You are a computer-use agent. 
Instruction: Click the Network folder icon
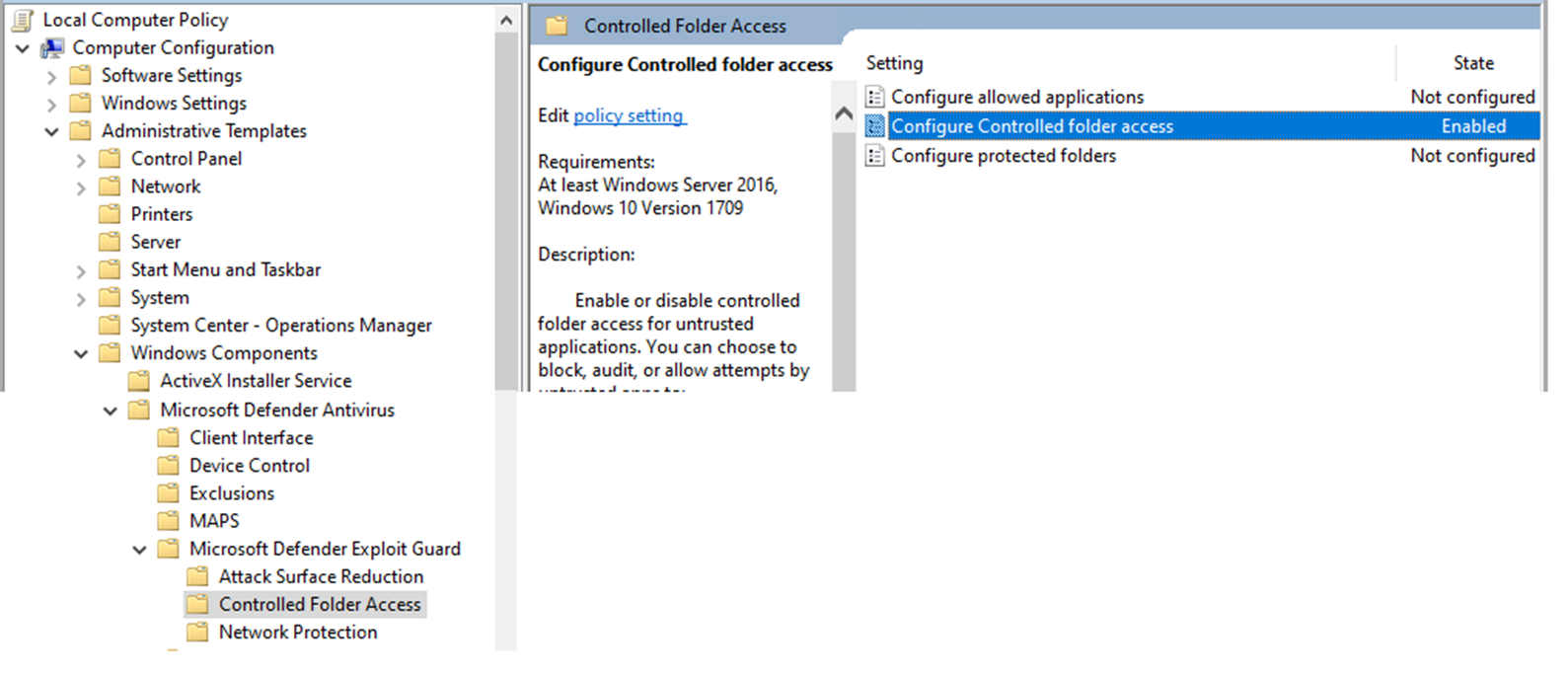pyautogui.click(x=111, y=186)
